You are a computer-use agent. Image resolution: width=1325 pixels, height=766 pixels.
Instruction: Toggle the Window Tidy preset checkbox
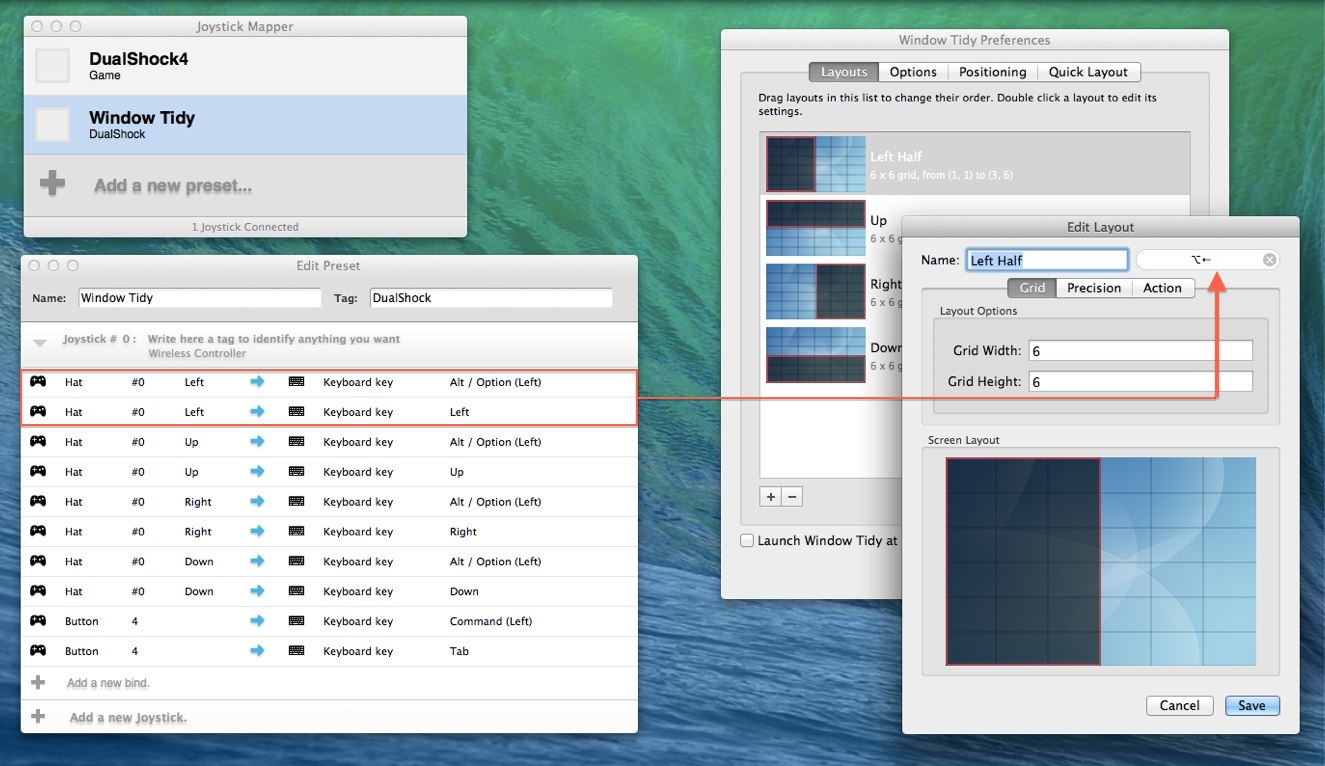[52, 125]
